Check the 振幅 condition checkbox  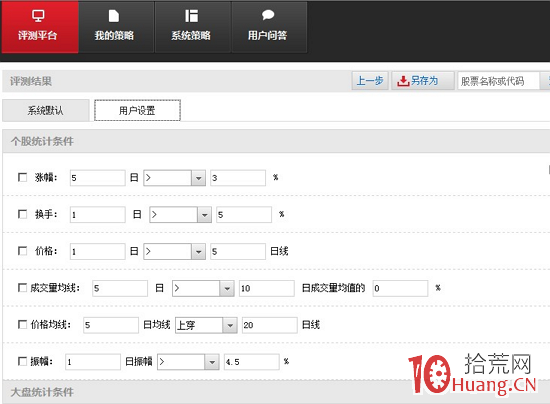[x=22, y=361]
